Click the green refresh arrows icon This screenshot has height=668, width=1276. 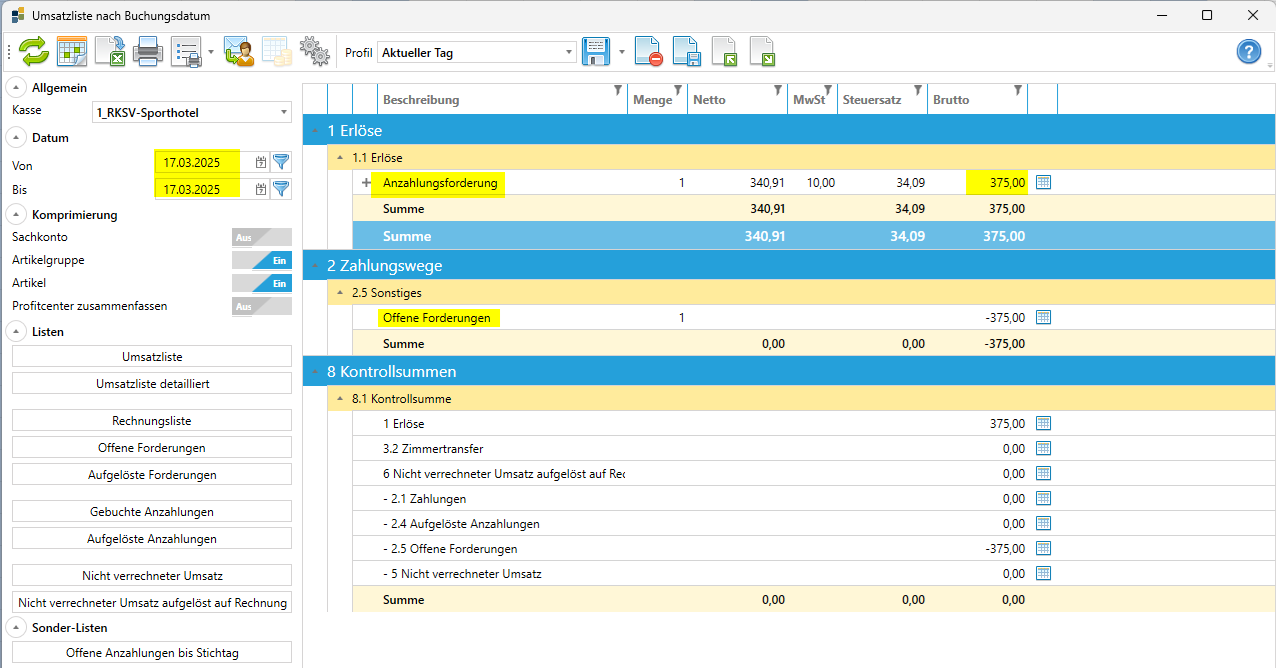pyautogui.click(x=33, y=52)
